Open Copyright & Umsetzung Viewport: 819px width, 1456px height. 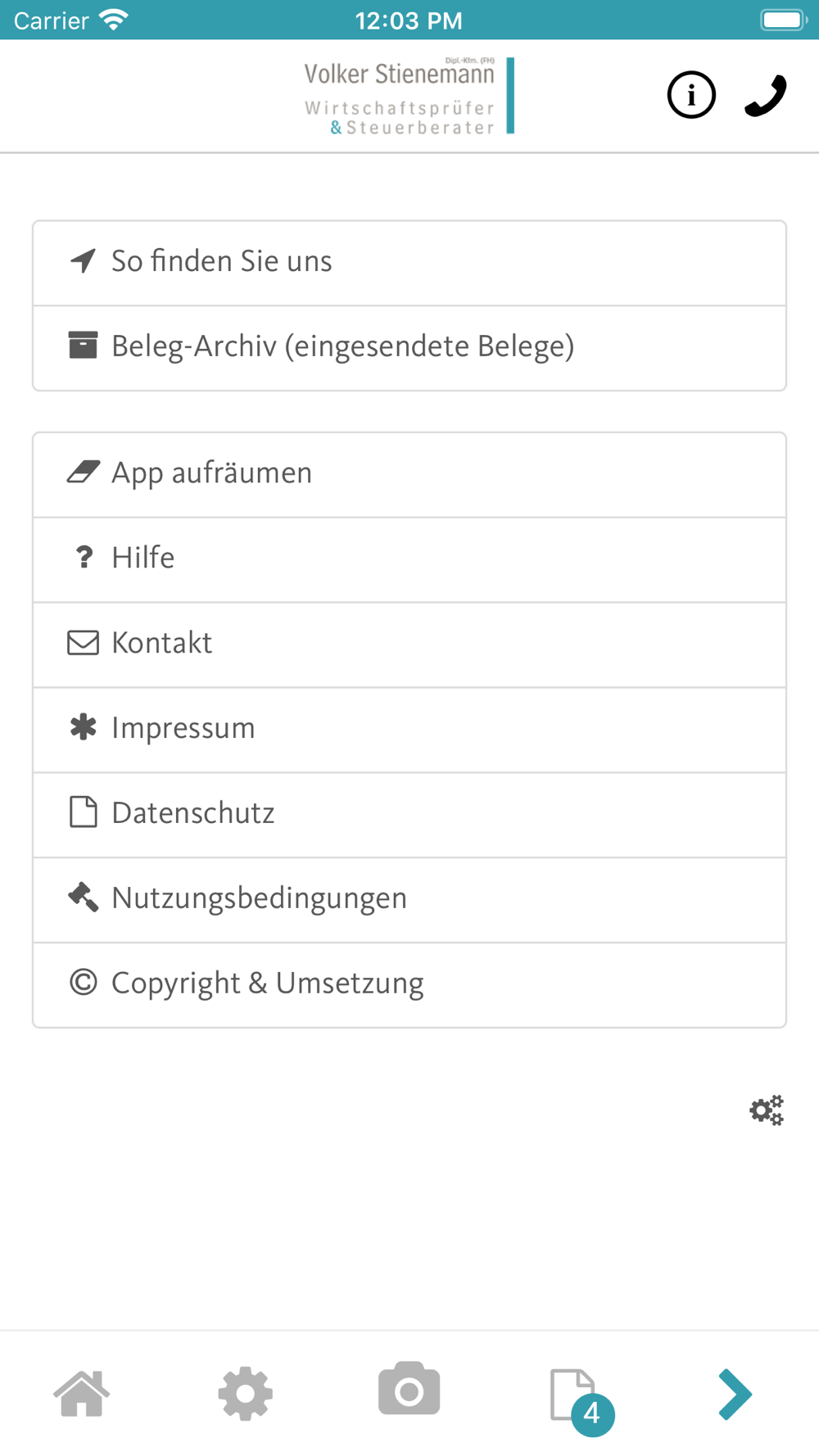pyautogui.click(x=409, y=984)
